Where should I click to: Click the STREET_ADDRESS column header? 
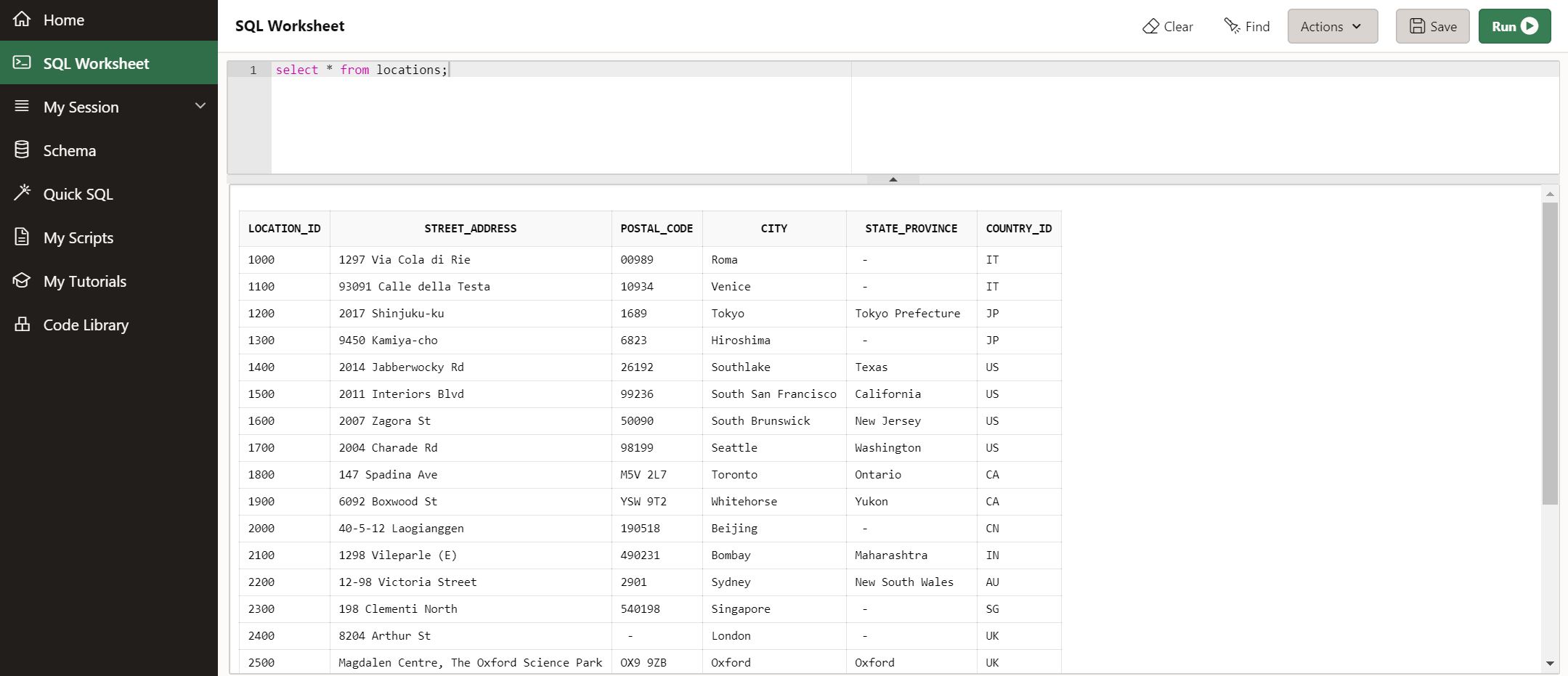pyautogui.click(x=471, y=229)
